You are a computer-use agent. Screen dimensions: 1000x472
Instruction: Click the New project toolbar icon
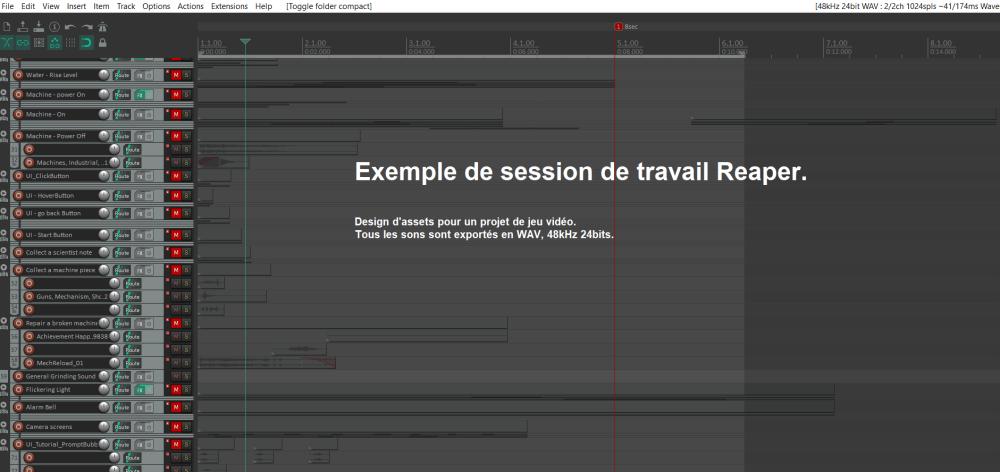[7, 27]
